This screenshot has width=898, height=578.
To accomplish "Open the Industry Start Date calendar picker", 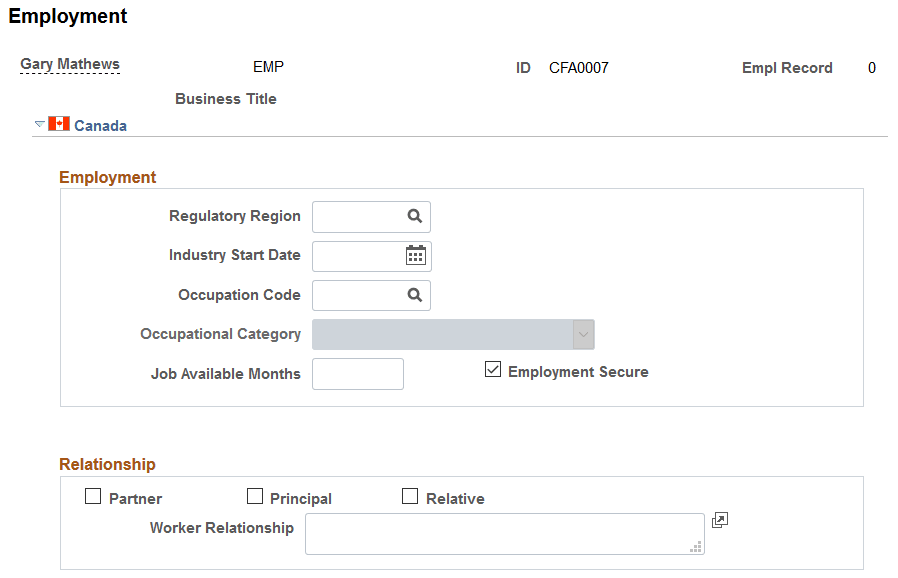I will [x=415, y=256].
